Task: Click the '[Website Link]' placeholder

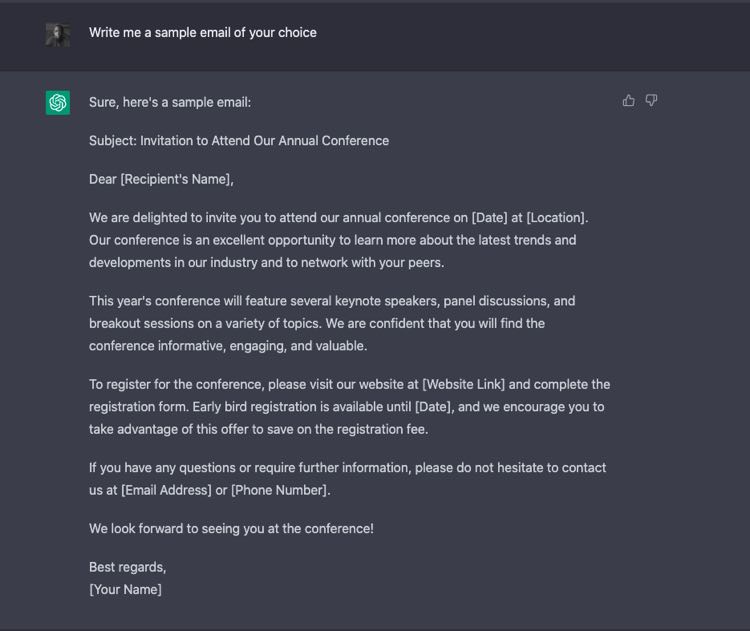Action: coord(463,385)
